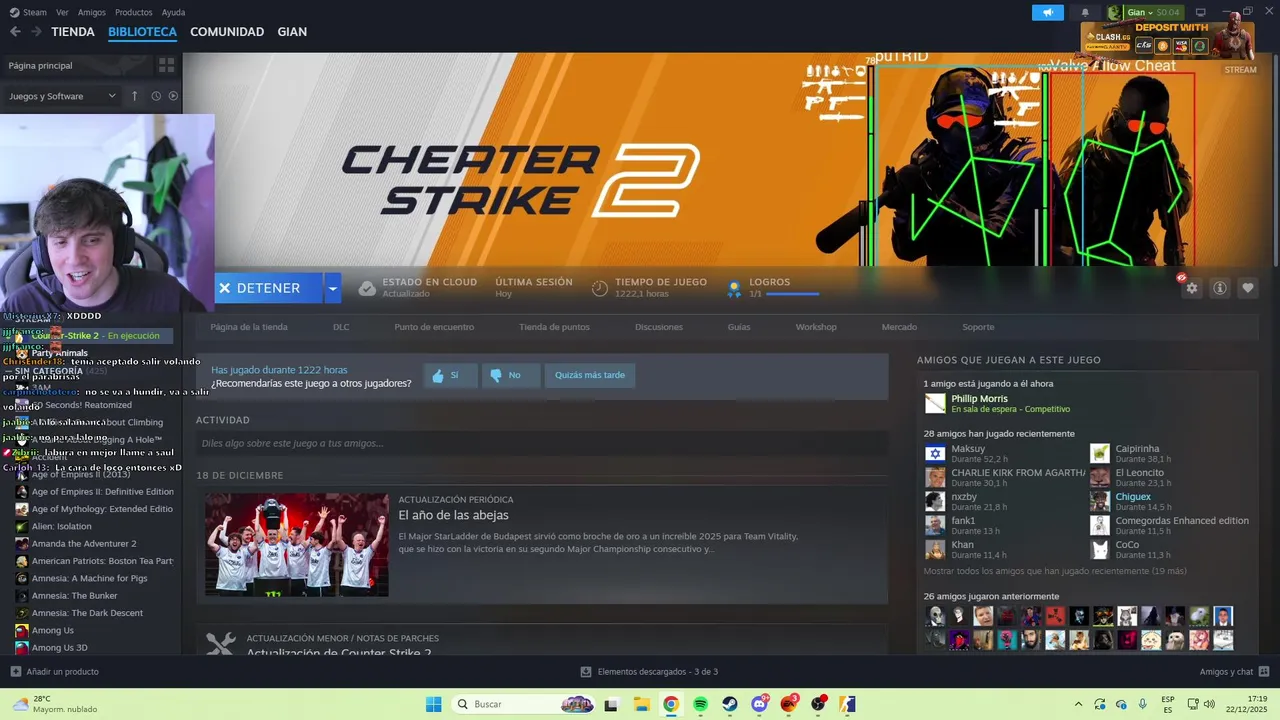The image size is (1280, 720).
Task: Open the notifications bell
Action: tap(1085, 12)
